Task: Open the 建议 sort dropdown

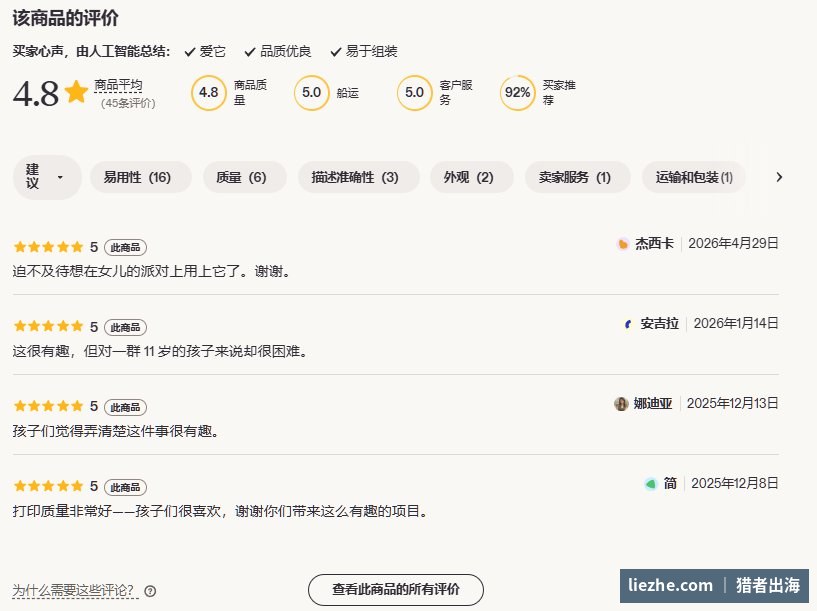Action: pyautogui.click(x=47, y=177)
